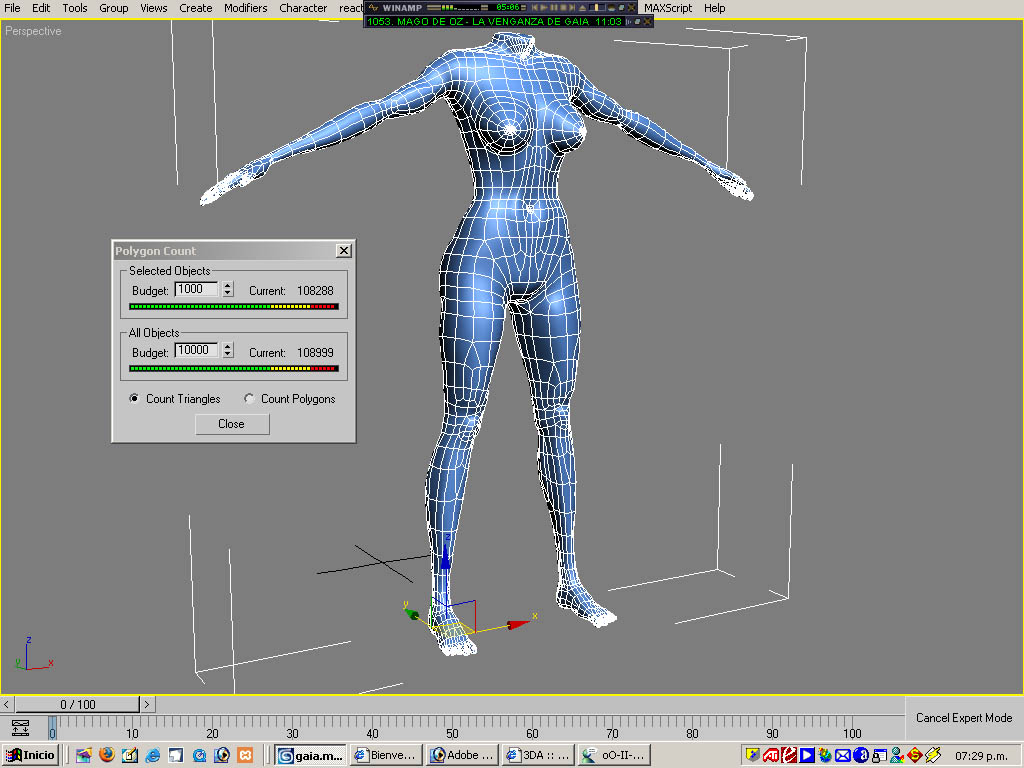Select the Count Triangles radio button
The image size is (1024, 768).
[134, 398]
